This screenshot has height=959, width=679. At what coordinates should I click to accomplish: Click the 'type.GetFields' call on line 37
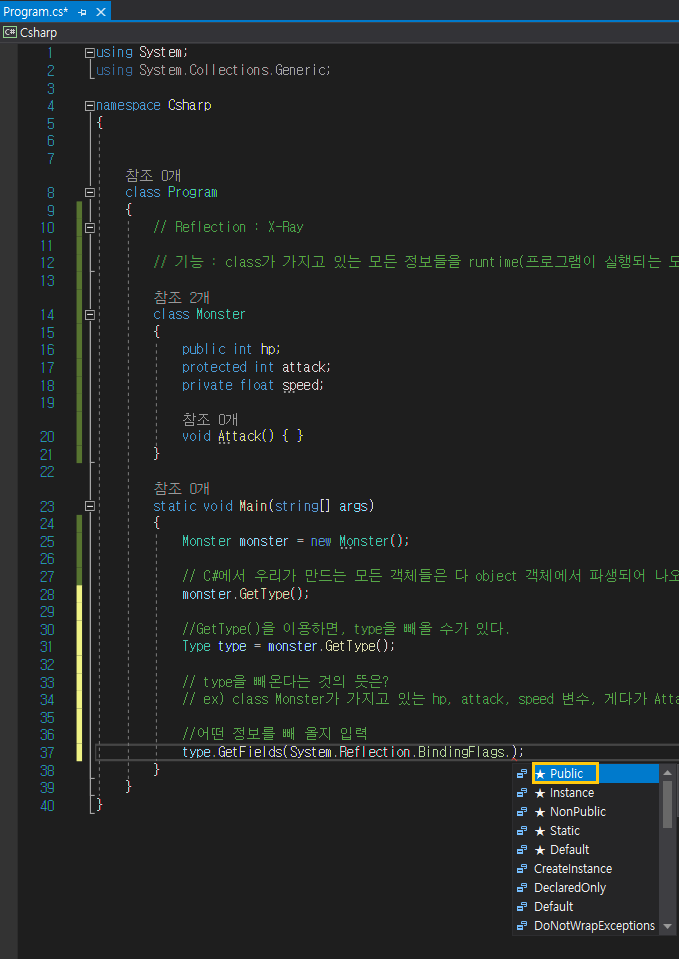[x=232, y=752]
